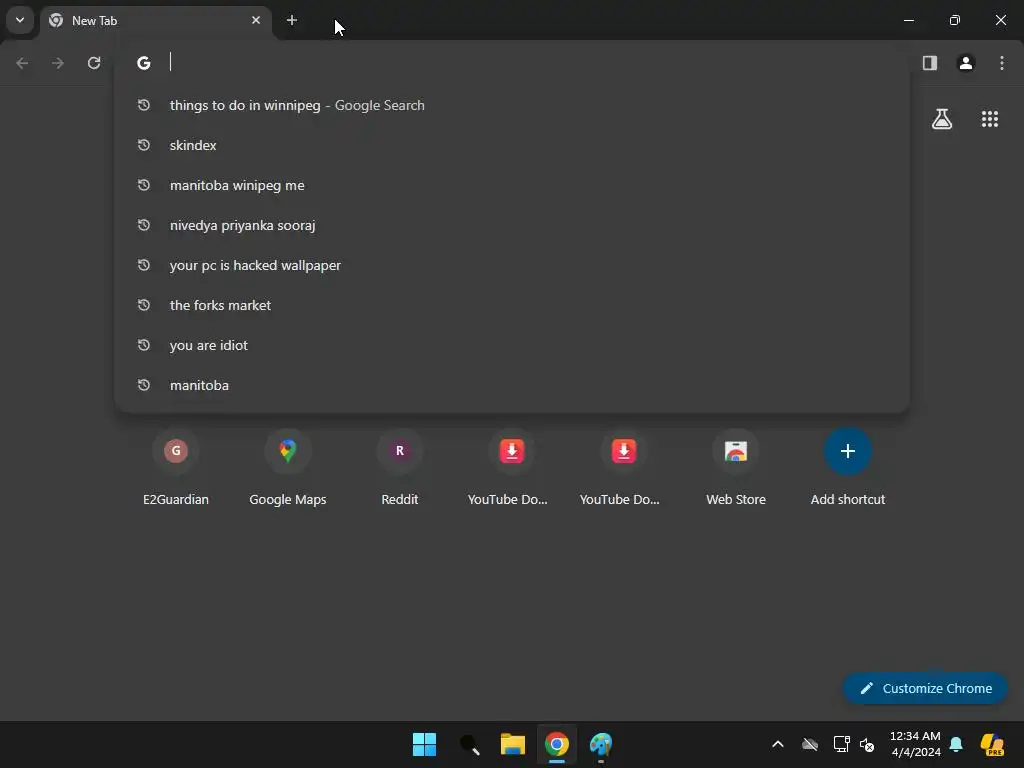
Task: Click the Chrome taskbar icon
Action: tap(557, 744)
